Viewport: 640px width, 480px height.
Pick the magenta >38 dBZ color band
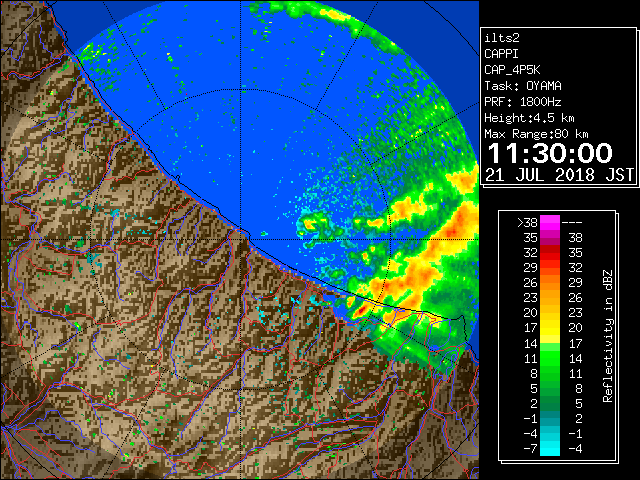click(x=550, y=222)
